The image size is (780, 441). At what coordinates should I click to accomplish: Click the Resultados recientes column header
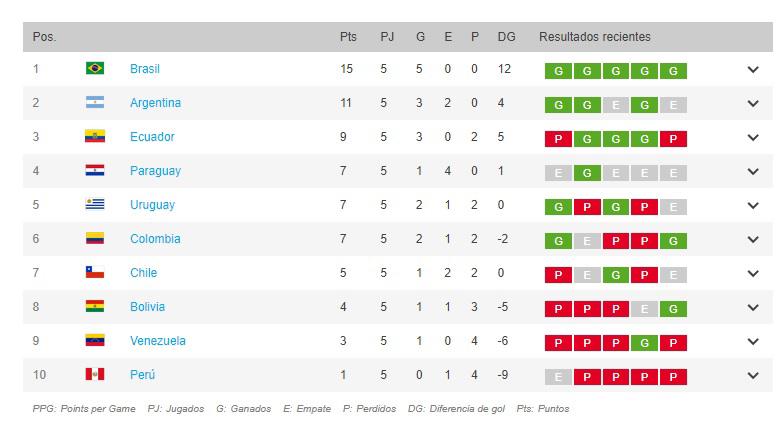click(594, 37)
